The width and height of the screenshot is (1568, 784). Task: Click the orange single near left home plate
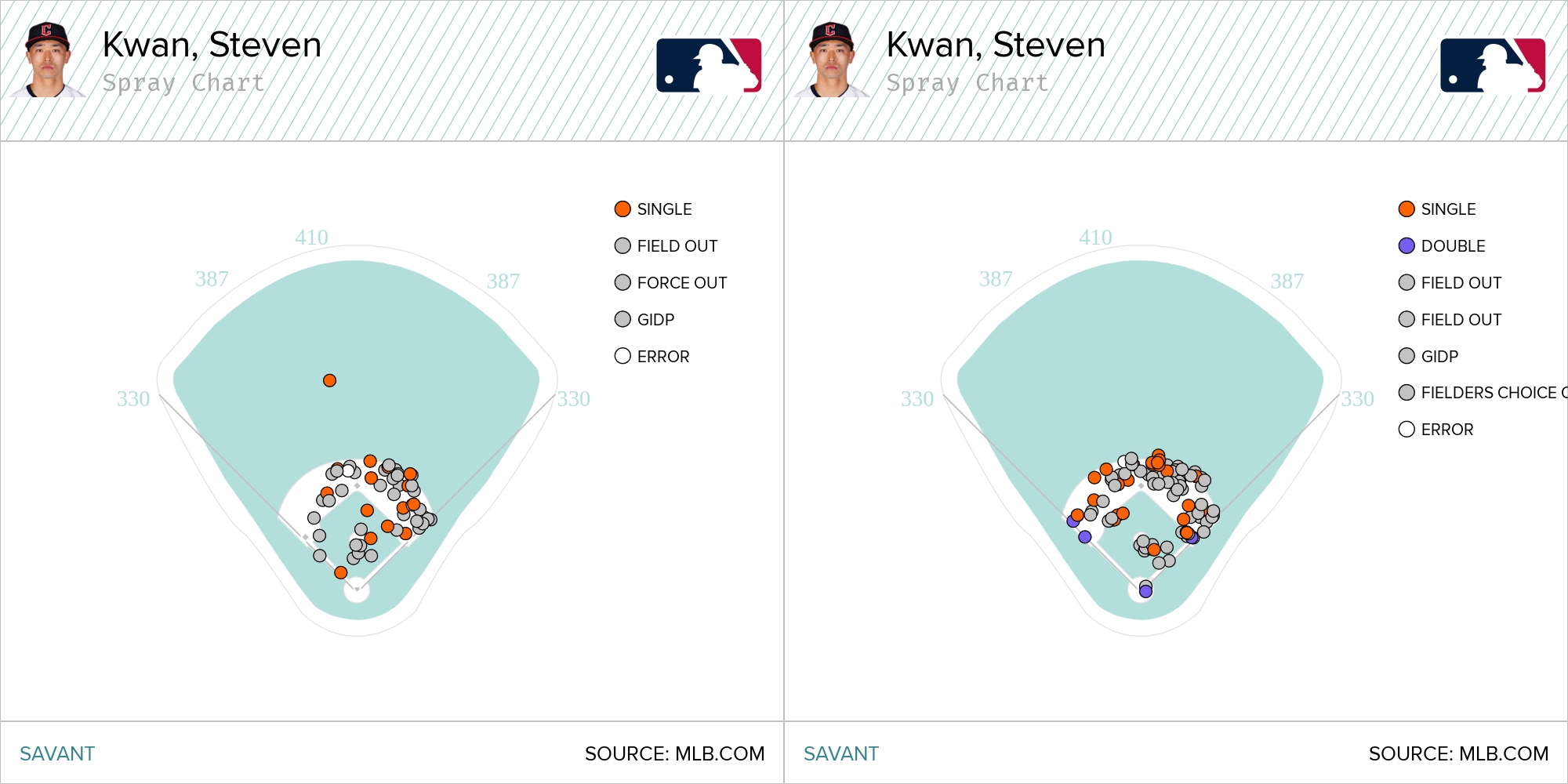(340, 573)
